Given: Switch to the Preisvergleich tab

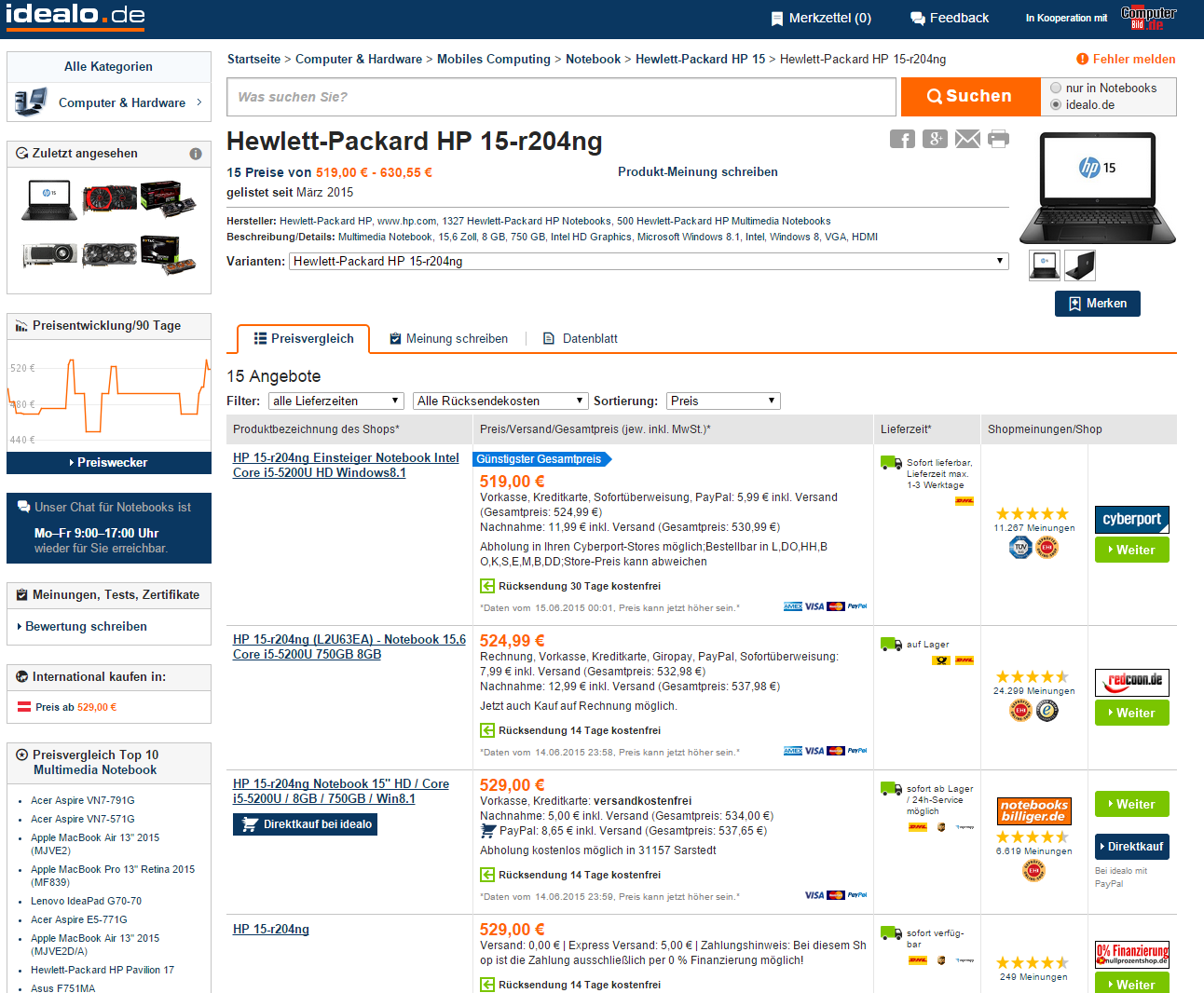Looking at the screenshot, I should click(304, 339).
